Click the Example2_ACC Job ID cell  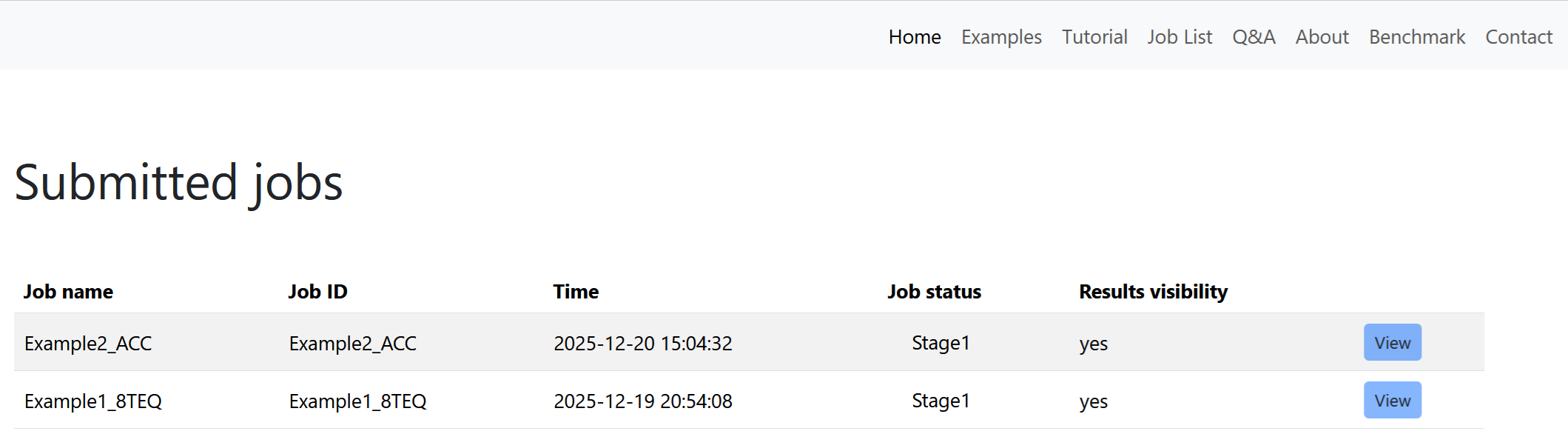point(353,344)
